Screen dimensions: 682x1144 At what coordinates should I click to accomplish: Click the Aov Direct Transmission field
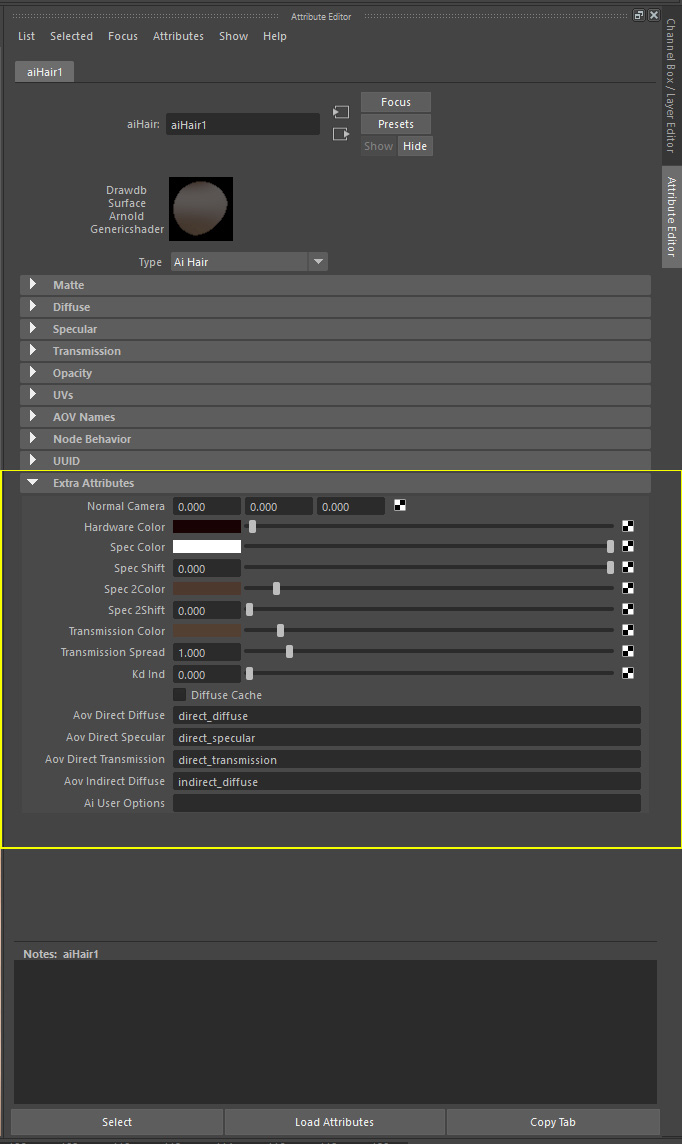click(407, 760)
